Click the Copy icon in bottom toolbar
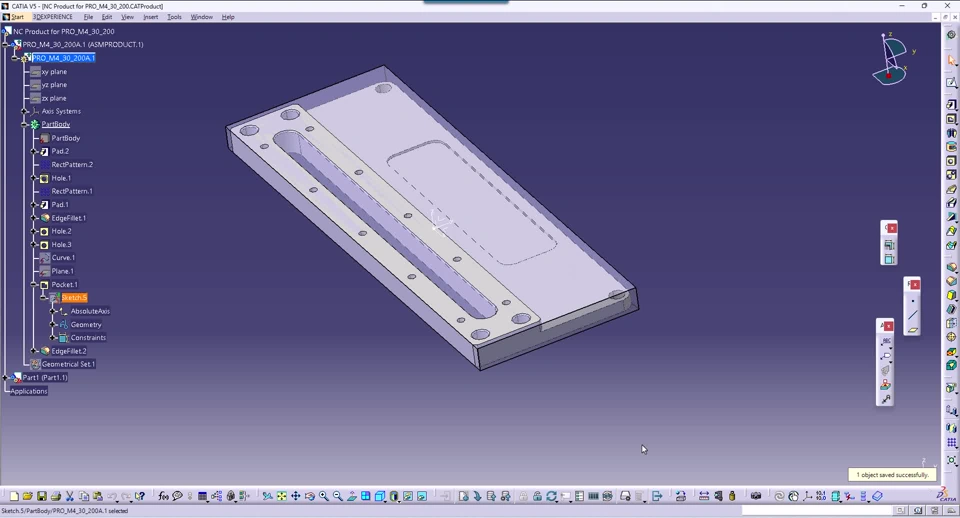The width and height of the screenshot is (960, 518). click(84, 496)
